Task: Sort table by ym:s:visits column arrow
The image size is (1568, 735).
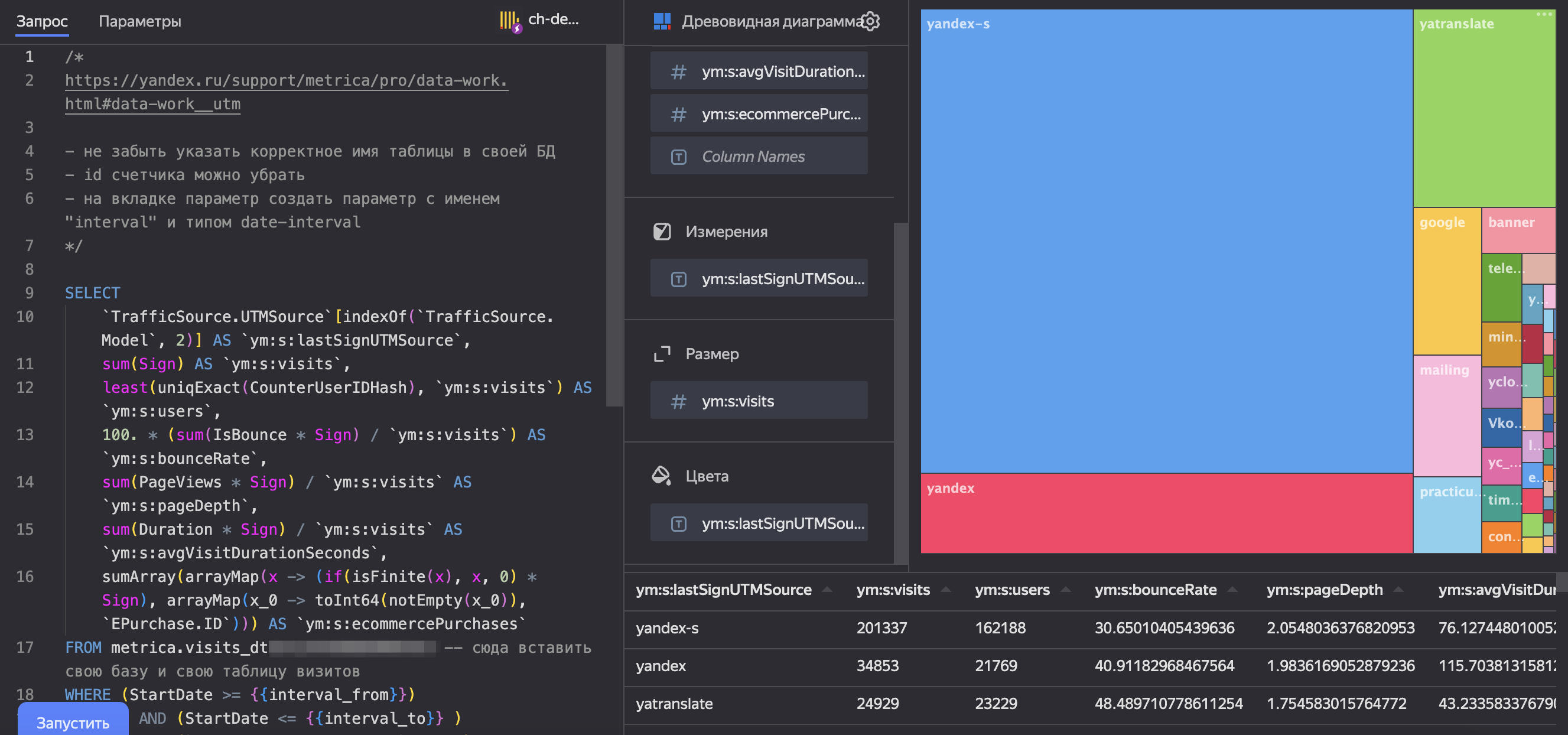Action: click(x=946, y=590)
